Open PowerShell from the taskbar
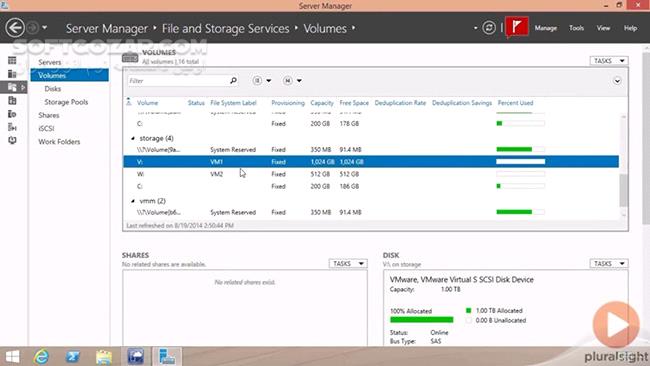The width and height of the screenshot is (650, 366). (x=73, y=357)
